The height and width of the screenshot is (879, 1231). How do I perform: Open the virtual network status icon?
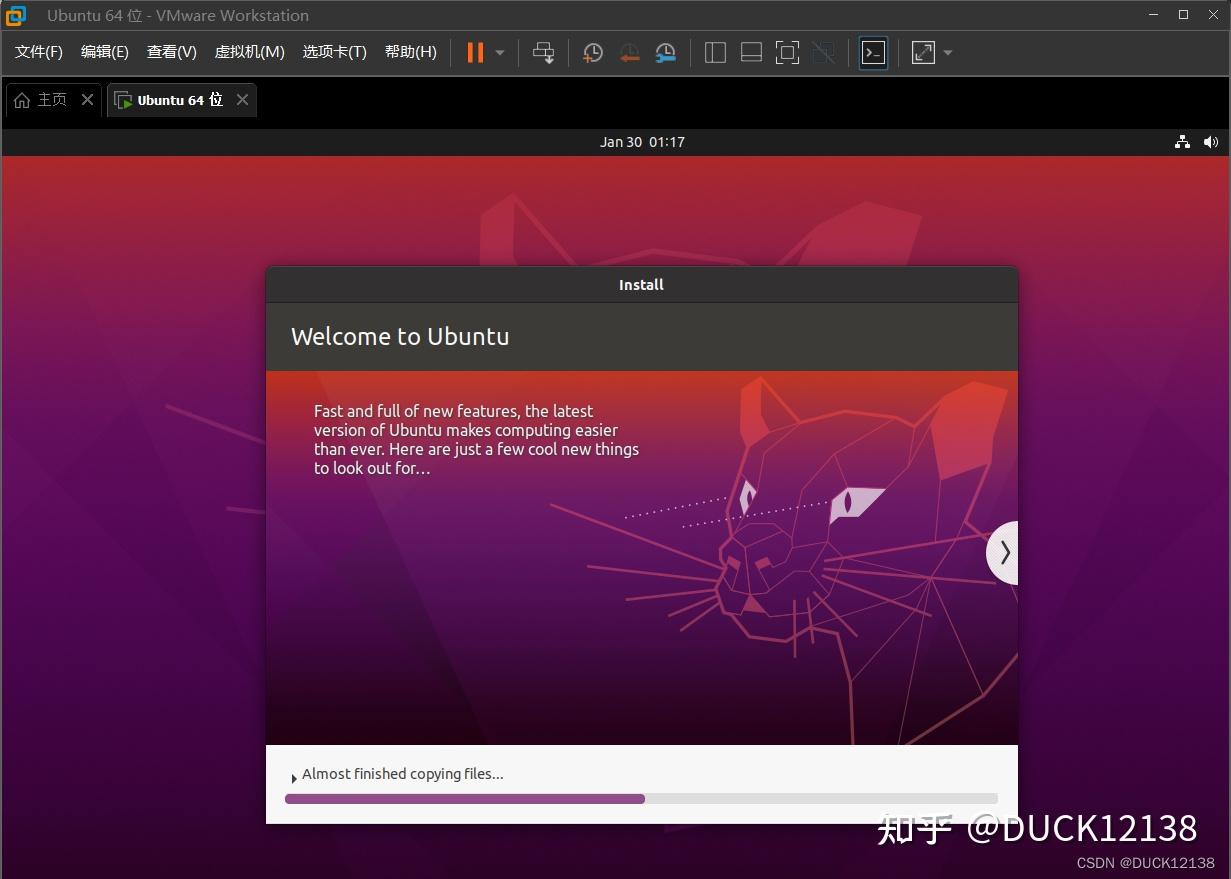pyautogui.click(x=1182, y=142)
